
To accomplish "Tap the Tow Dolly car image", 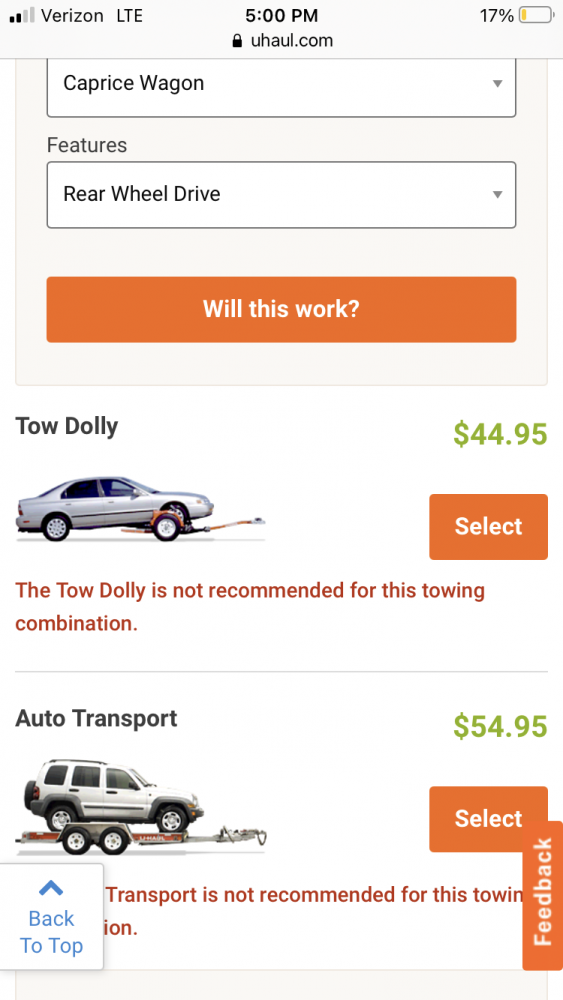I will pyautogui.click(x=140, y=509).
